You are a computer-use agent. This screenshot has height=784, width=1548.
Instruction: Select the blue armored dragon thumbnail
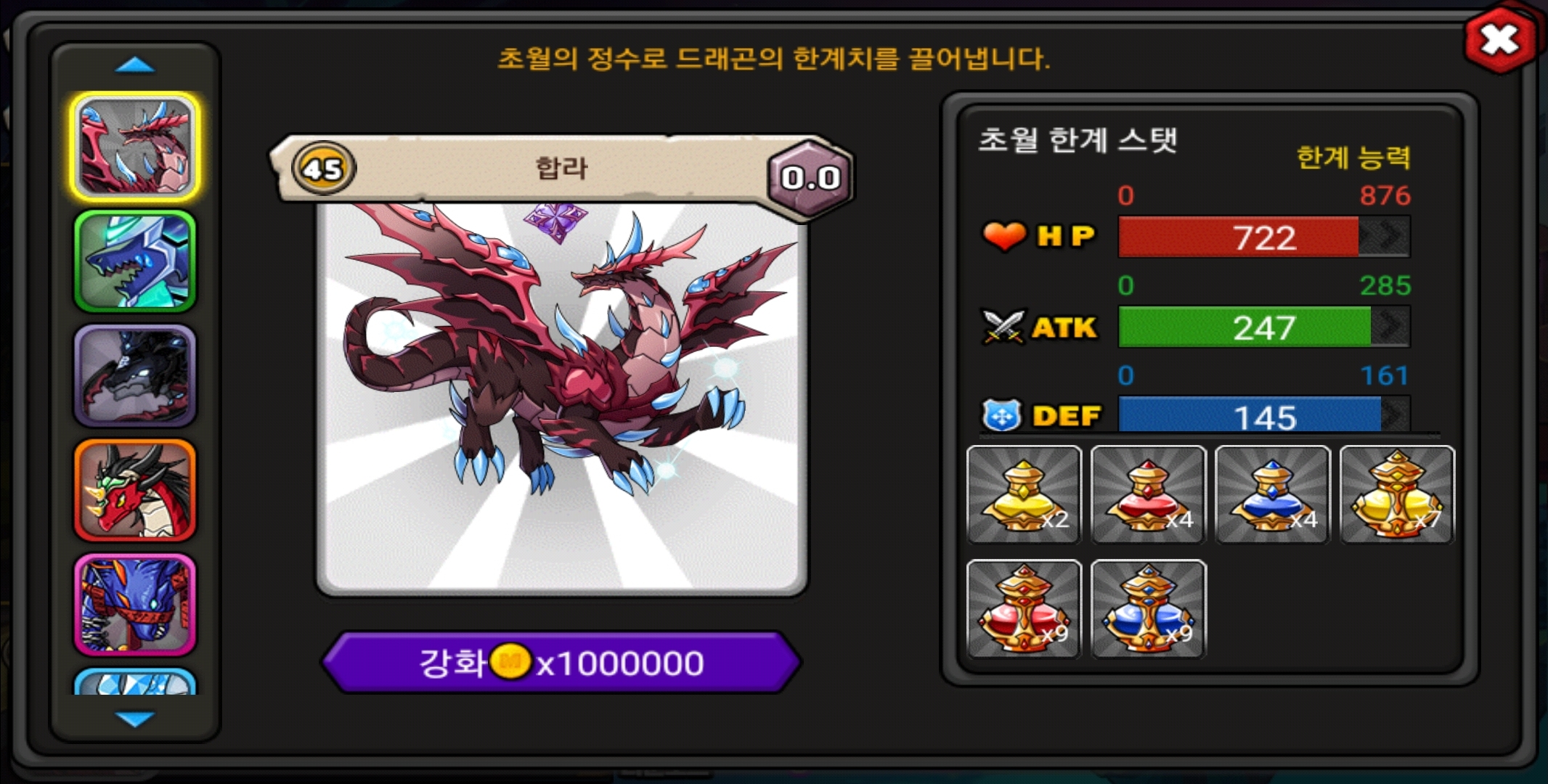point(135,261)
